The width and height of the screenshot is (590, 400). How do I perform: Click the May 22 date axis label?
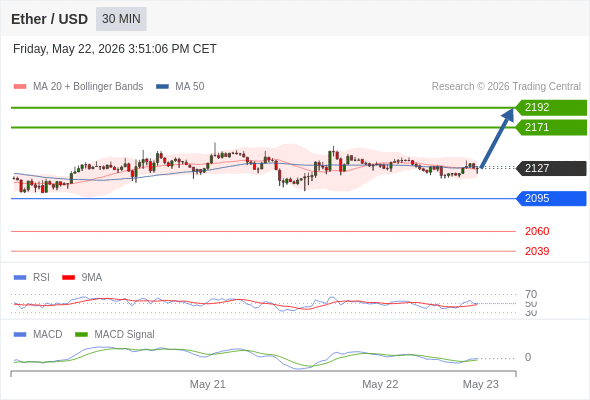[380, 384]
